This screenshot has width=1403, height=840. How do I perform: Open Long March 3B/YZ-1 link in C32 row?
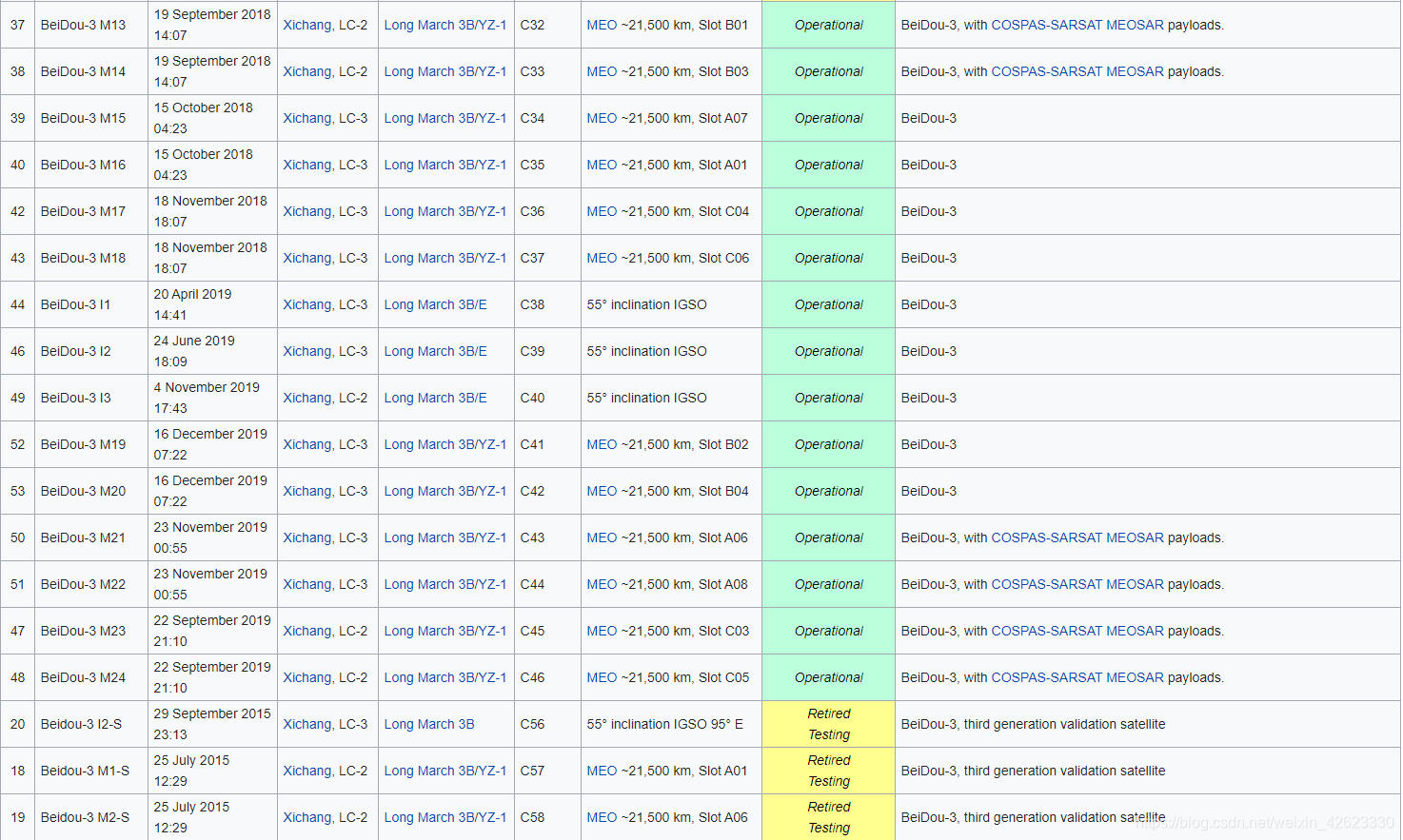[x=445, y=25]
